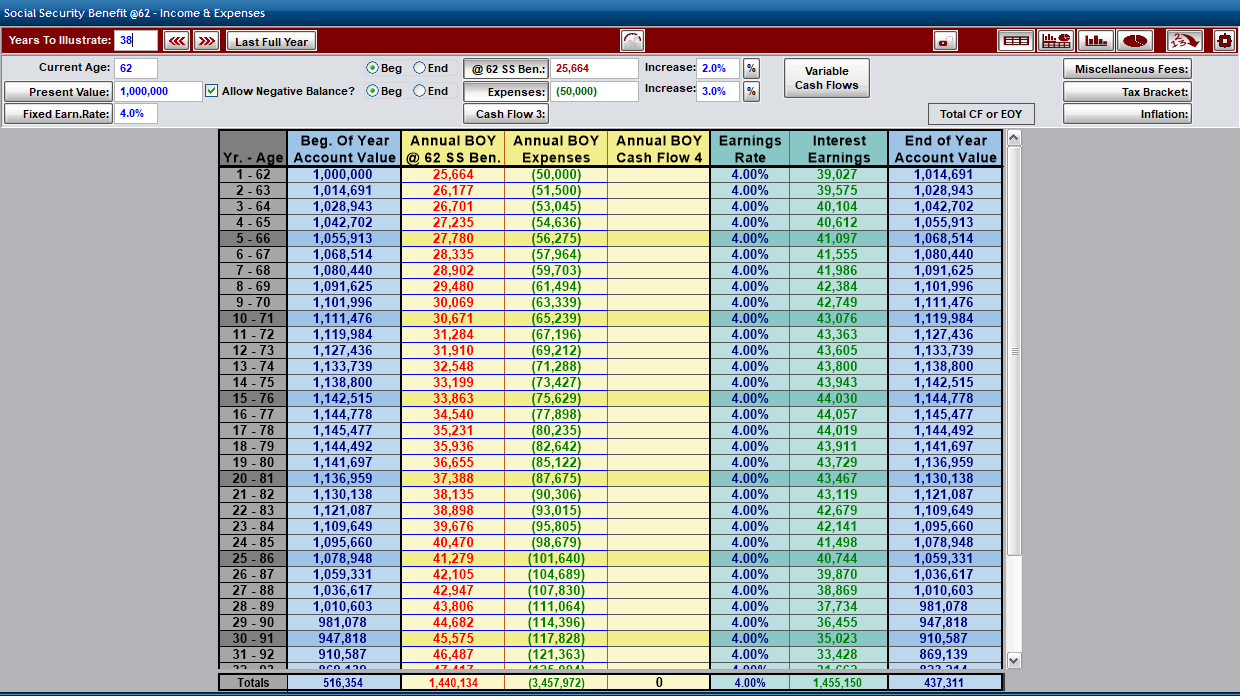The width and height of the screenshot is (1240, 696).
Task: Toggle Allow Negative Balance checkbox
Action: 211,91
